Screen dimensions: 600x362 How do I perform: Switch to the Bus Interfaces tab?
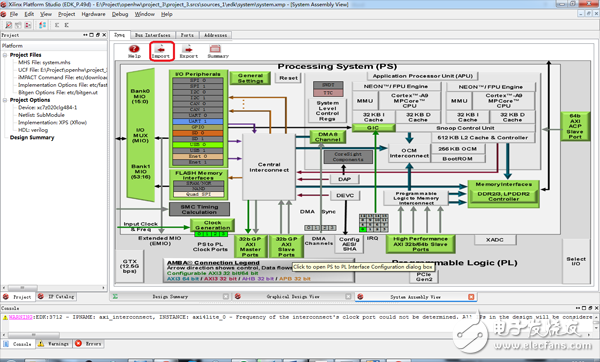(x=152, y=35)
